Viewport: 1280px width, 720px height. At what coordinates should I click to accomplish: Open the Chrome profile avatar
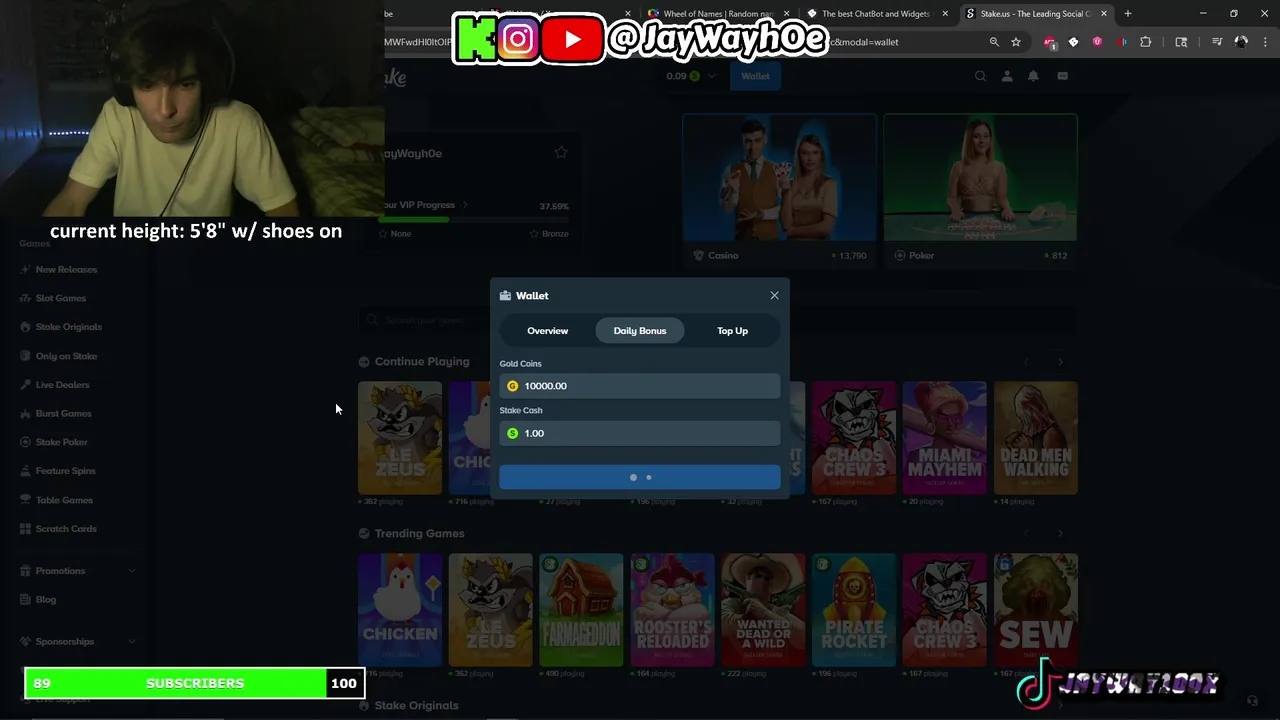click(1241, 42)
